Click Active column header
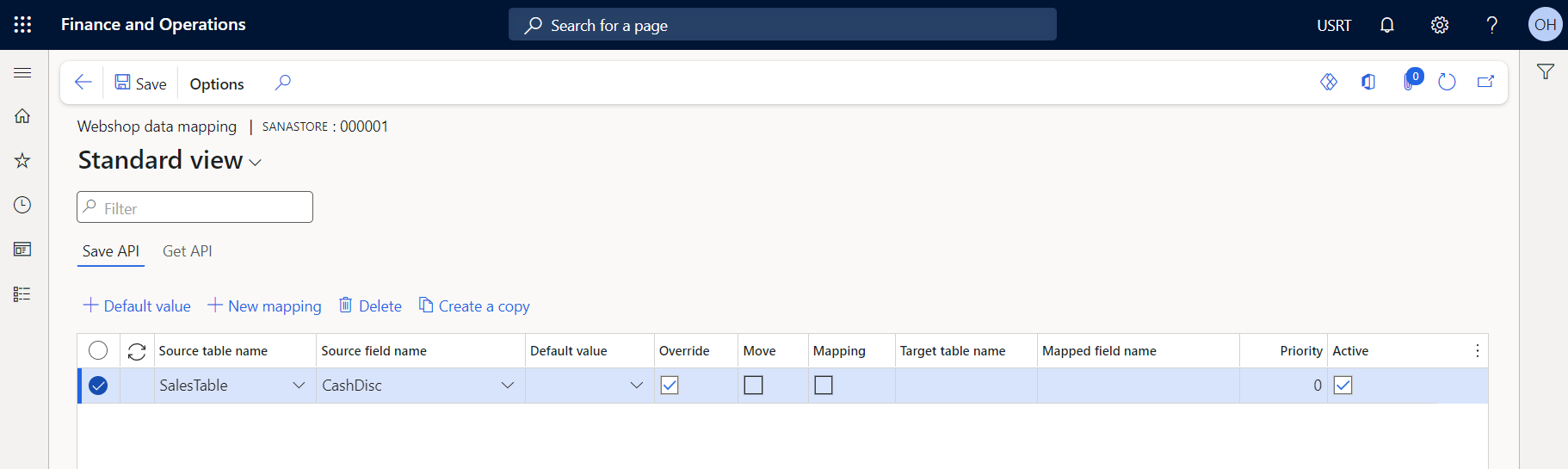The height and width of the screenshot is (469, 1568). tap(1350, 351)
